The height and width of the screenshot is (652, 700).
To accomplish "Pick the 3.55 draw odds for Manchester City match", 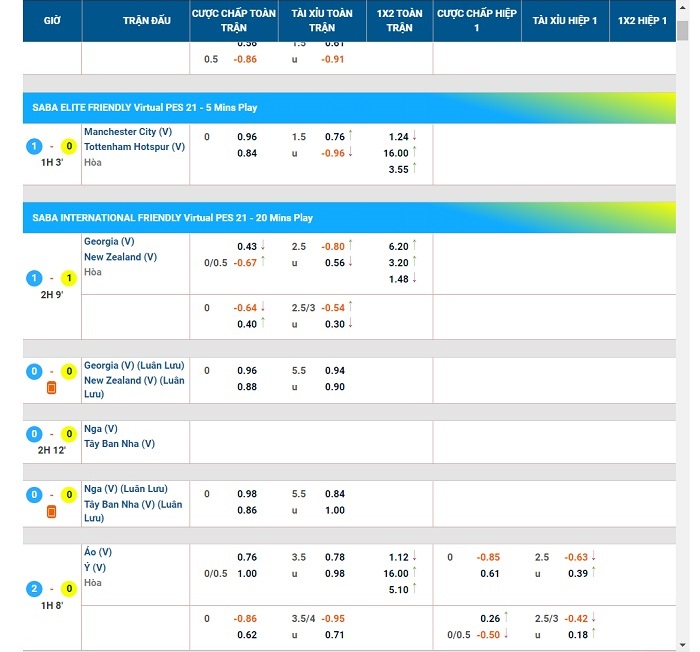I will (x=396, y=169).
